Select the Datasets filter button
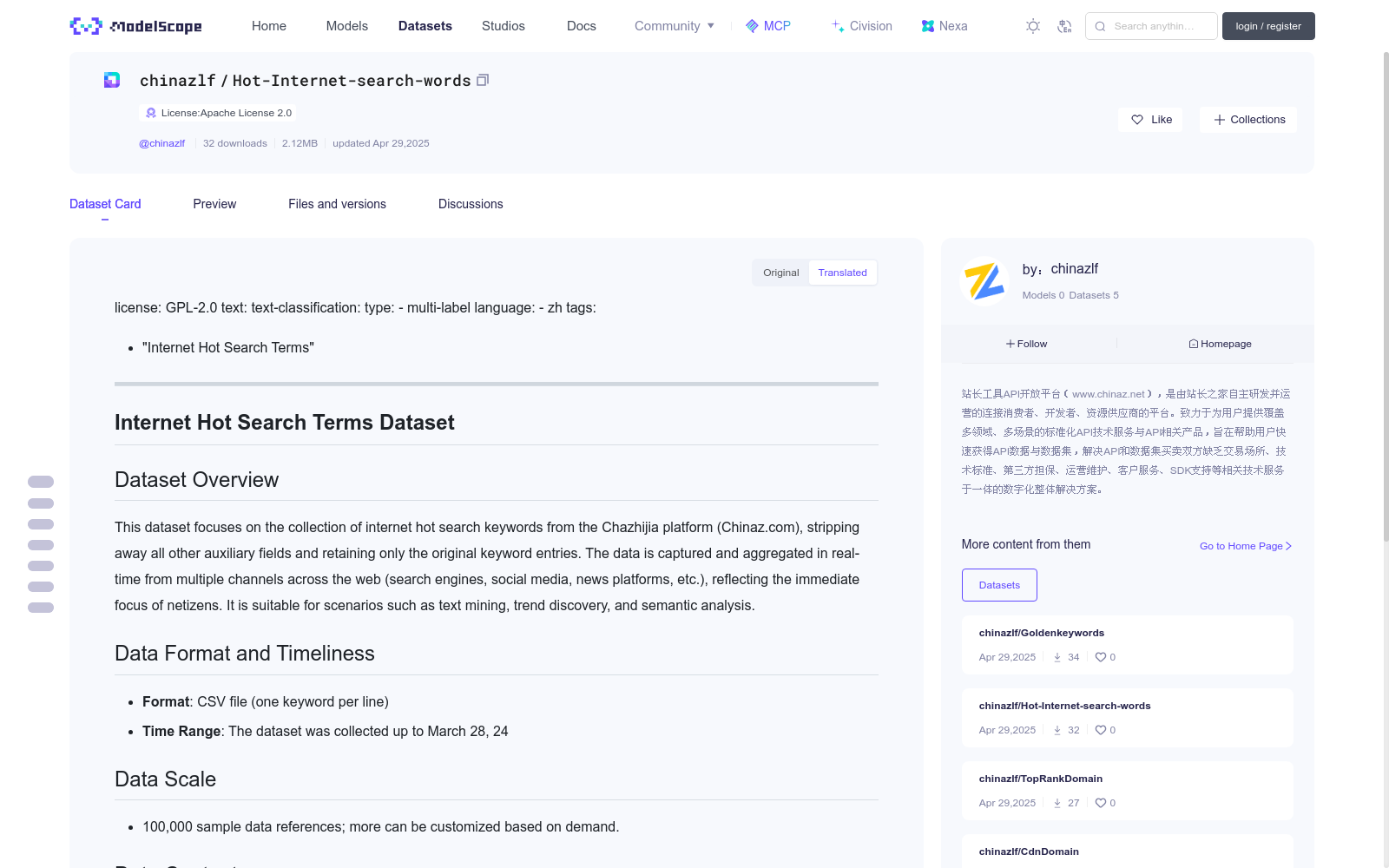This screenshot has width=1389, height=868. pos(999,585)
